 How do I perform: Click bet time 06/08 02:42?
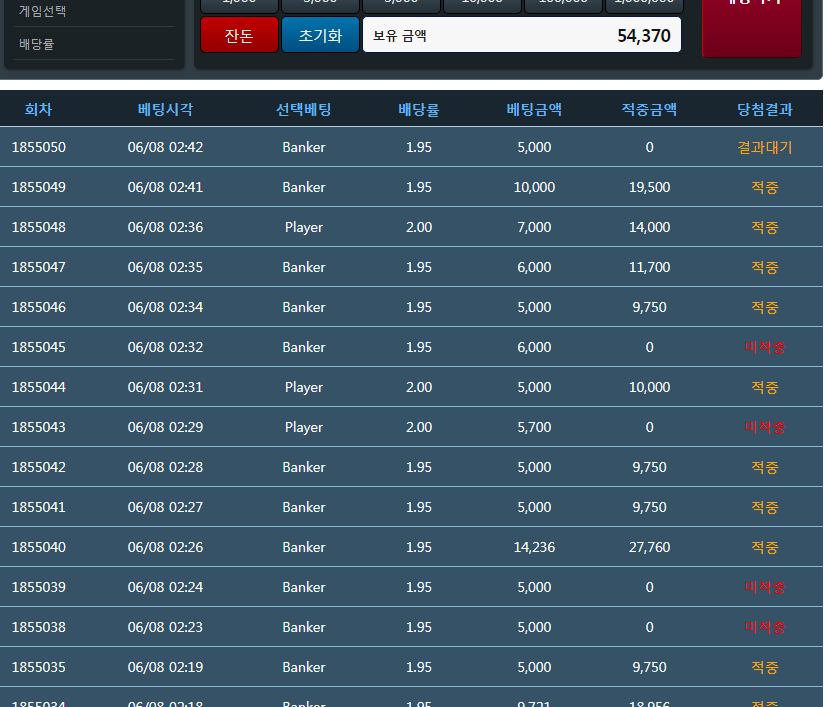165,147
